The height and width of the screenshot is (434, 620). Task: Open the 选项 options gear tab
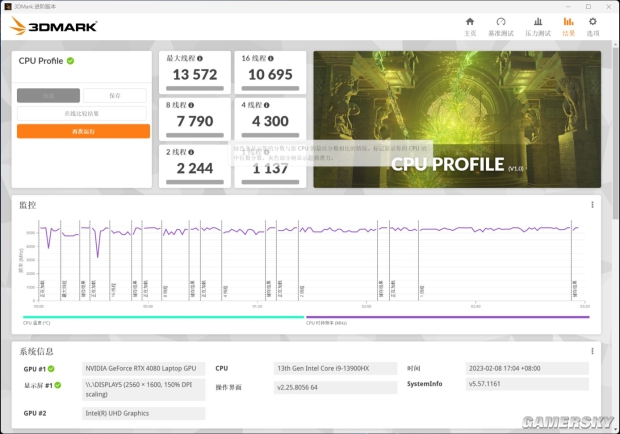(592, 26)
